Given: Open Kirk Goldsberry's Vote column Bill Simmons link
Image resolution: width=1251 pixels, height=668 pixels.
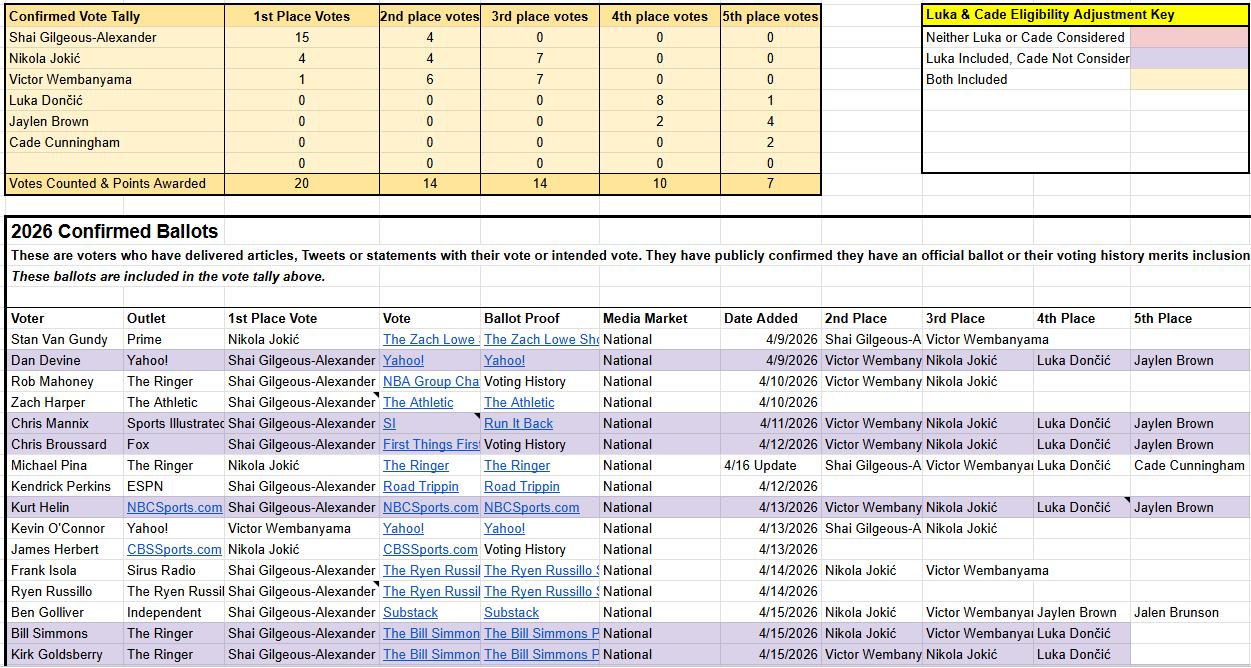Looking at the screenshot, I should (x=431, y=654).
